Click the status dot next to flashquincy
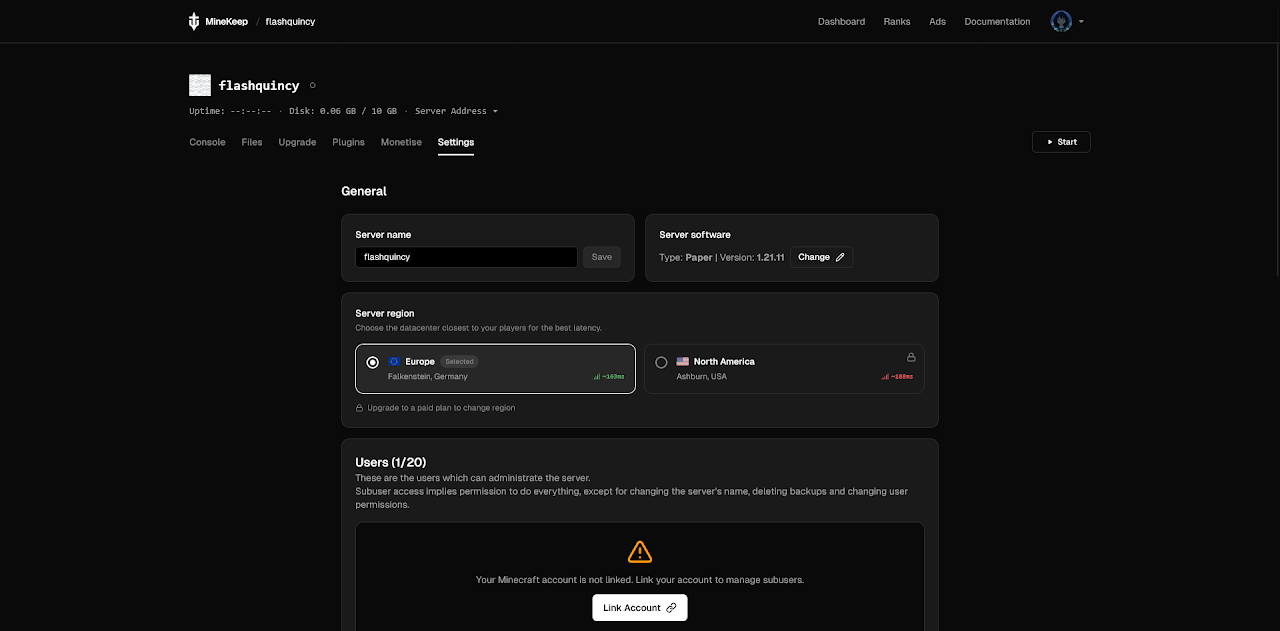The image size is (1280, 631). point(312,85)
